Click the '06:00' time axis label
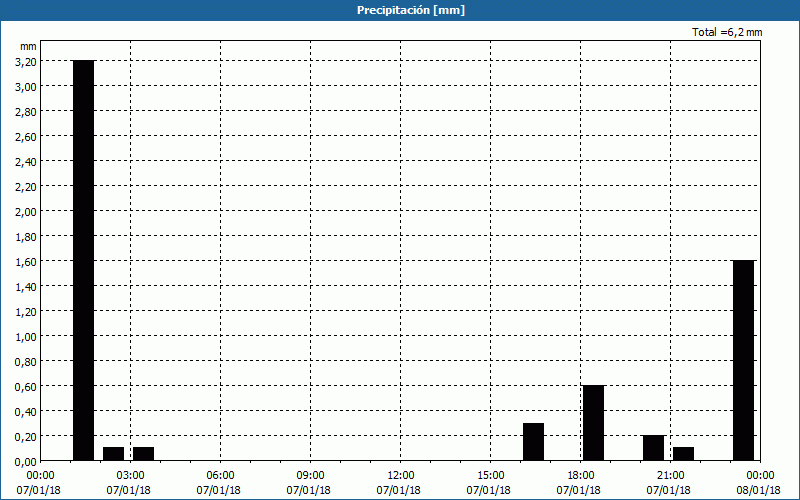The image size is (800, 500). pyautogui.click(x=220, y=476)
